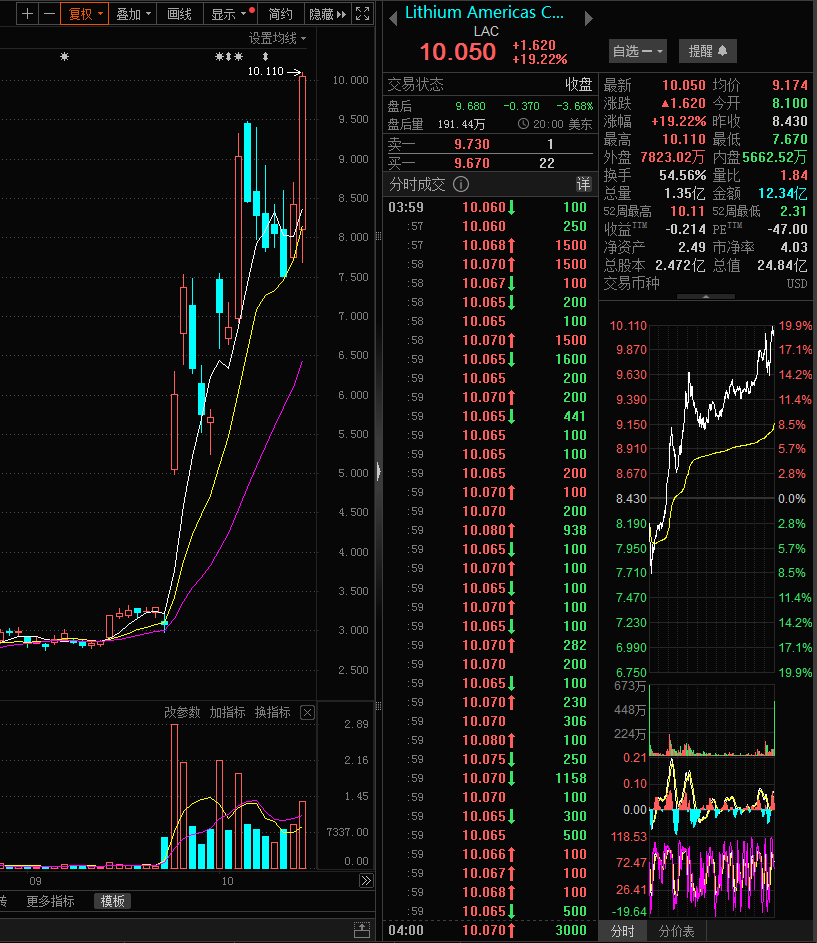
Task: Click the 总值 24.84亿 market cap value
Action: point(782,265)
